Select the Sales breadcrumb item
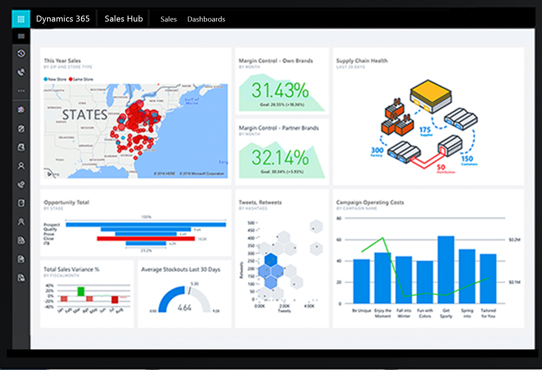542x370 pixels. tap(168, 19)
